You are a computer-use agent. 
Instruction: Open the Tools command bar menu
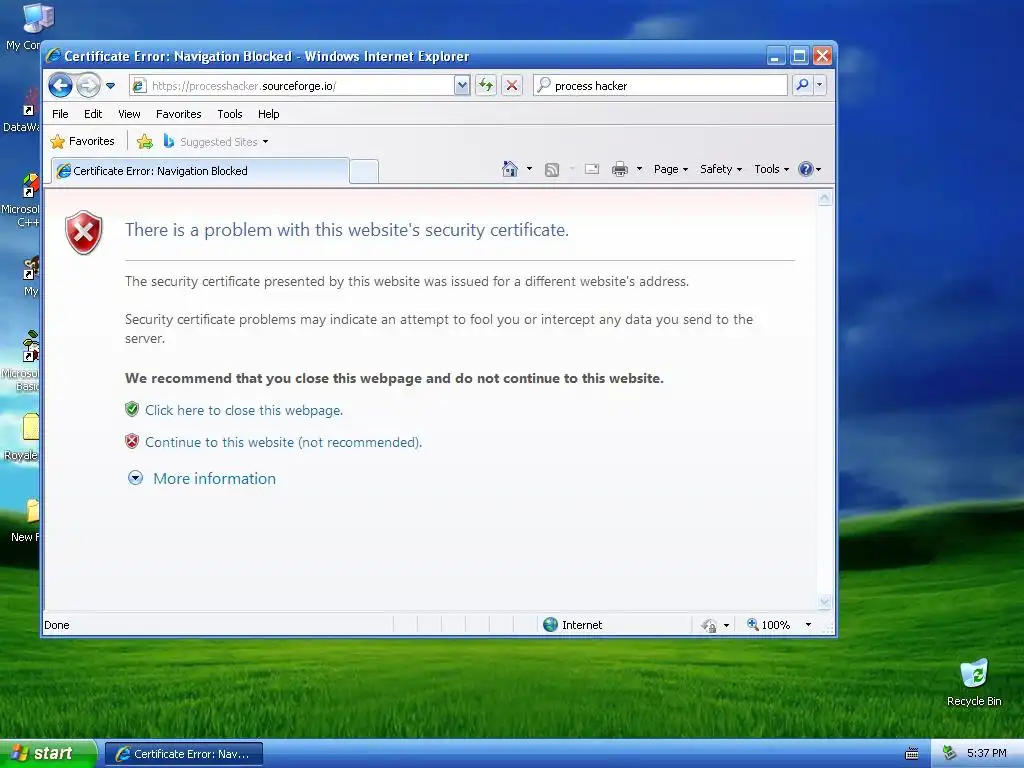(771, 169)
